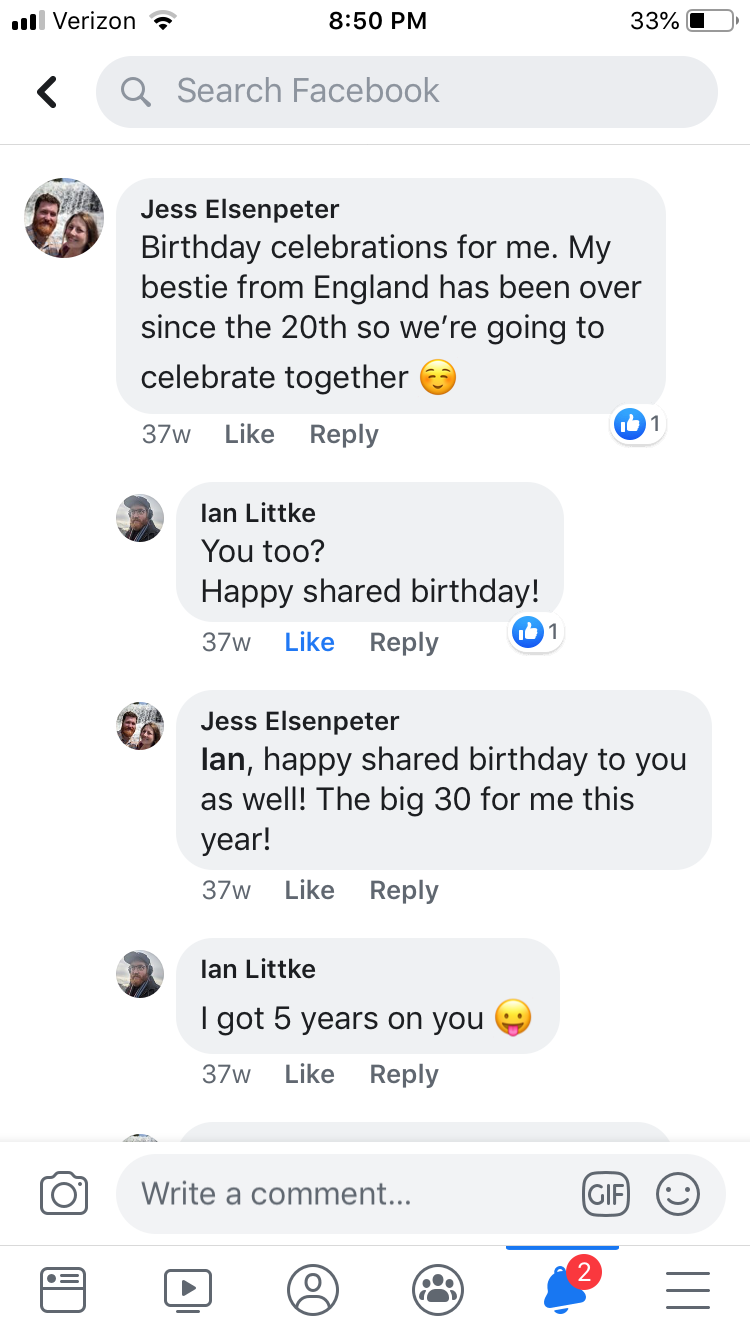Reply to Jess's "big 30" comment
The width and height of the screenshot is (750, 1334).
tap(404, 890)
